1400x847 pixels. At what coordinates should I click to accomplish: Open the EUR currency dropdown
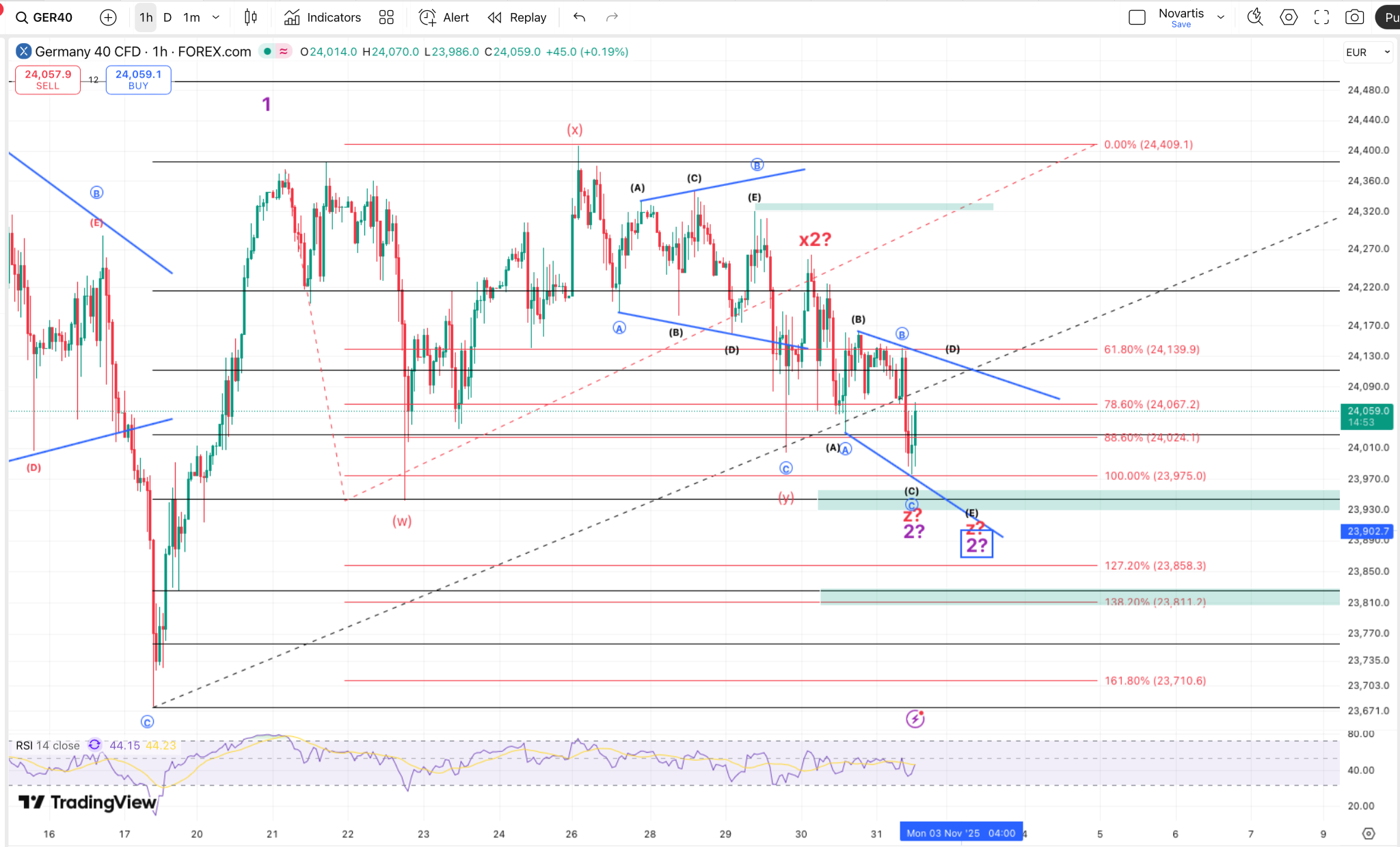point(1368,52)
